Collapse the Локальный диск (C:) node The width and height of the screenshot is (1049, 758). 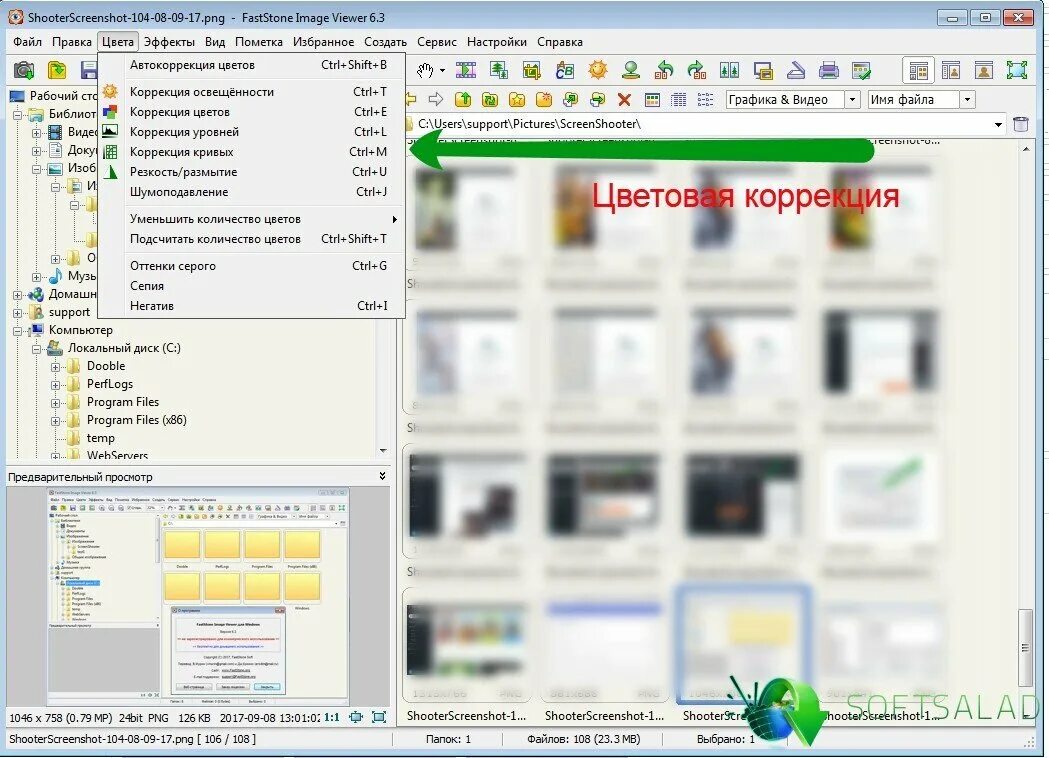tap(37, 349)
